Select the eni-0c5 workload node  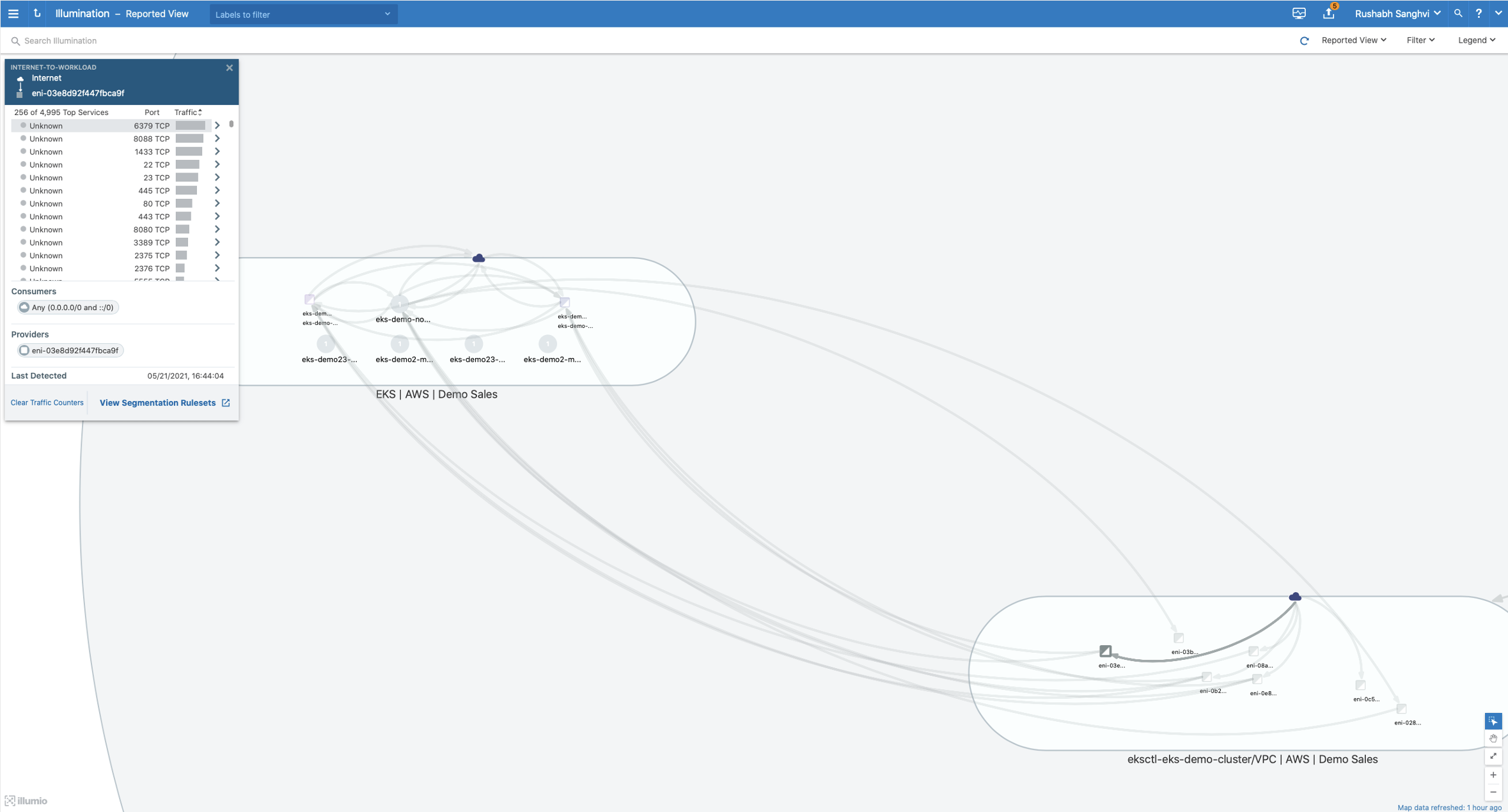[x=1360, y=685]
